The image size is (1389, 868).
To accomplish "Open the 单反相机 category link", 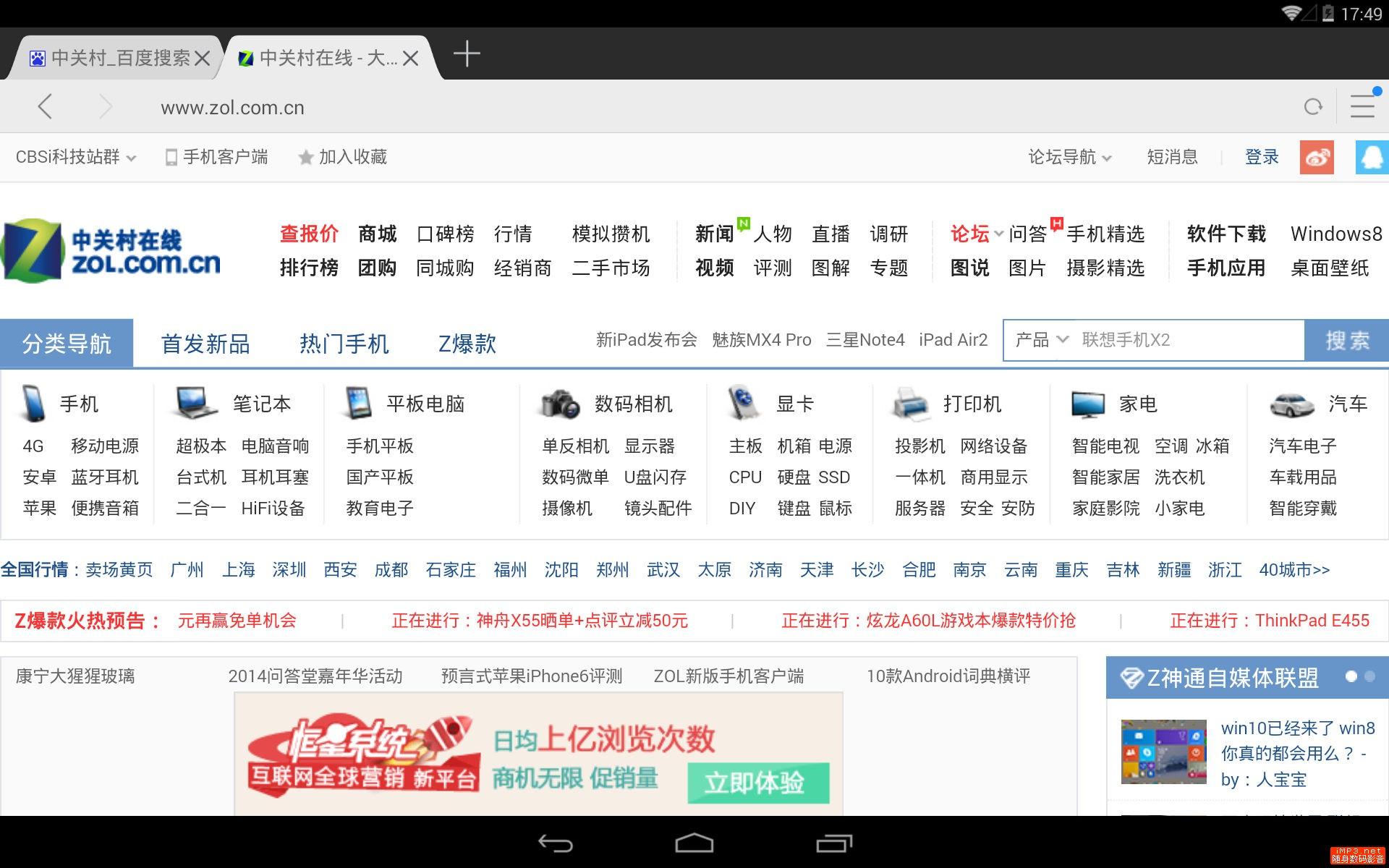I will [575, 446].
